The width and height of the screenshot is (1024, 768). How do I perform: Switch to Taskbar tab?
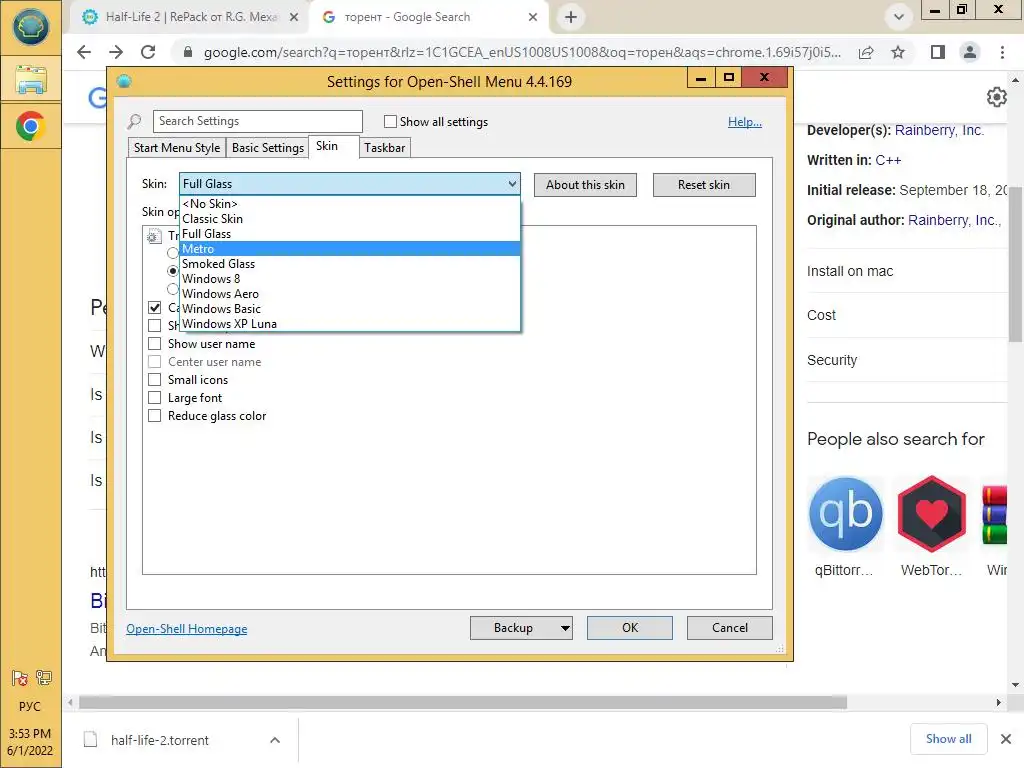tap(385, 148)
